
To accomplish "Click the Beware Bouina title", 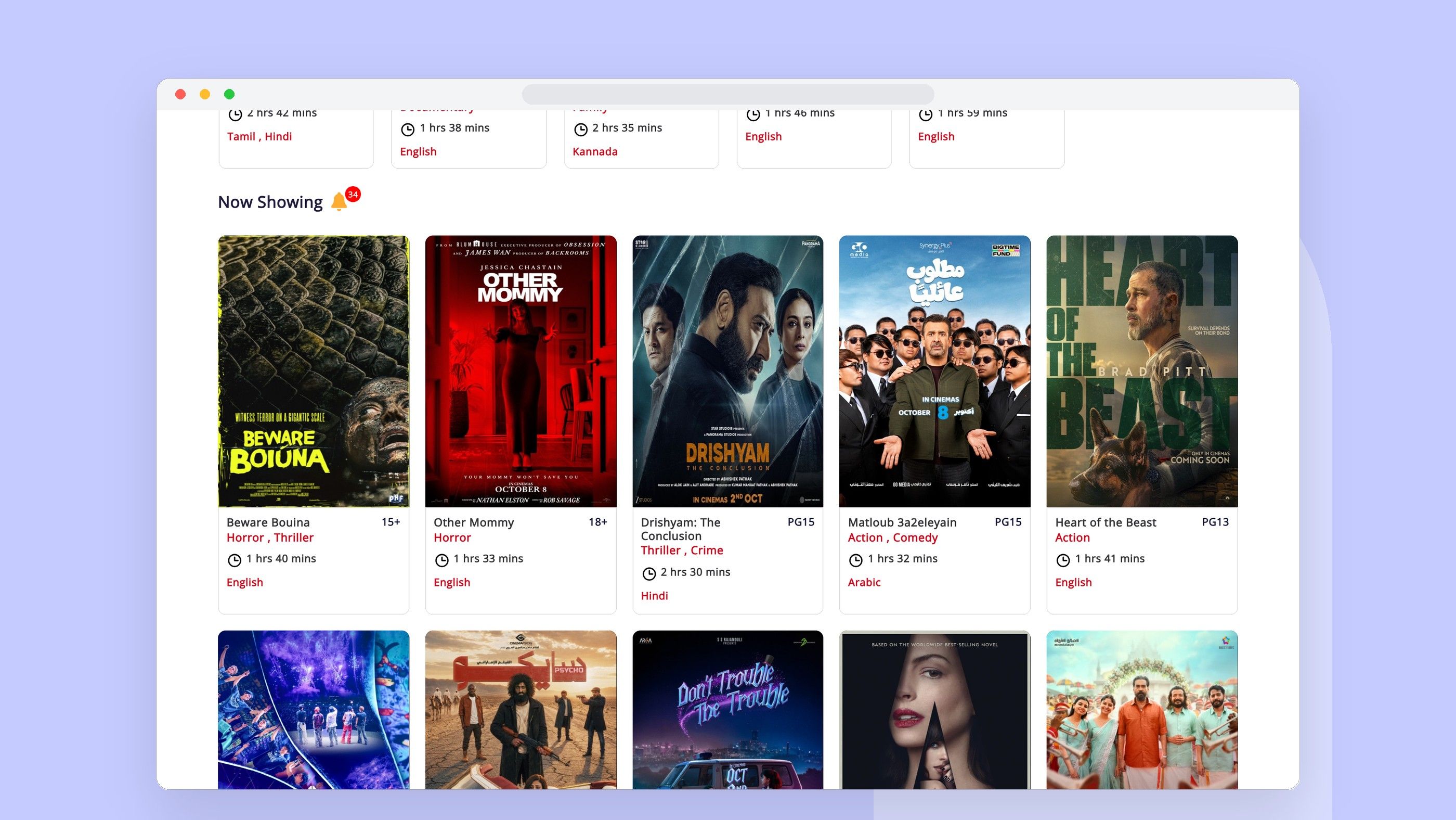I will [268, 522].
